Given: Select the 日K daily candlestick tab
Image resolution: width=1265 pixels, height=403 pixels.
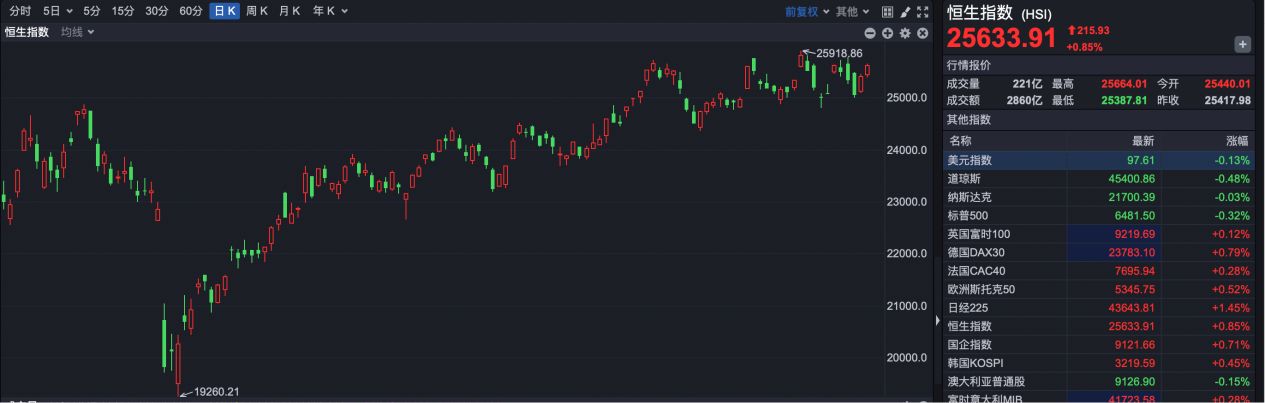Looking at the screenshot, I should tap(224, 11).
